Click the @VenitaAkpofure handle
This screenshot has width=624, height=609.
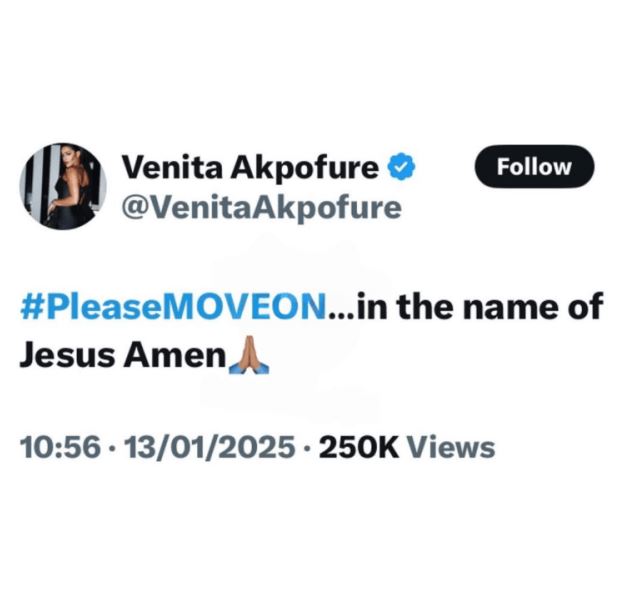click(x=261, y=208)
